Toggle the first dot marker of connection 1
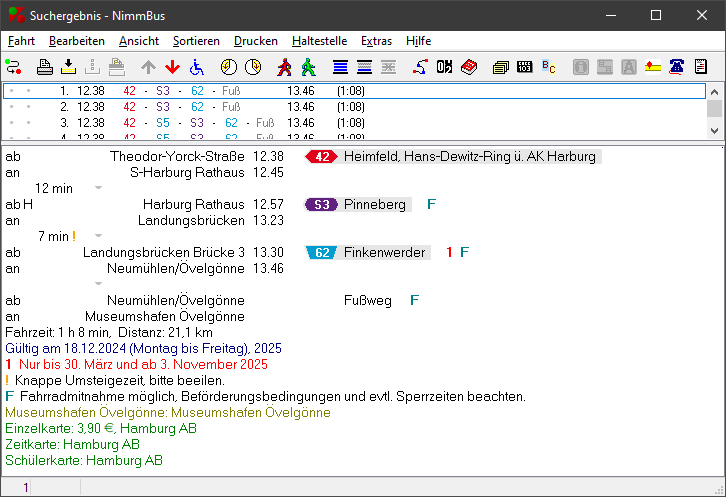Image resolution: width=726 pixels, height=497 pixels. (x=11, y=91)
